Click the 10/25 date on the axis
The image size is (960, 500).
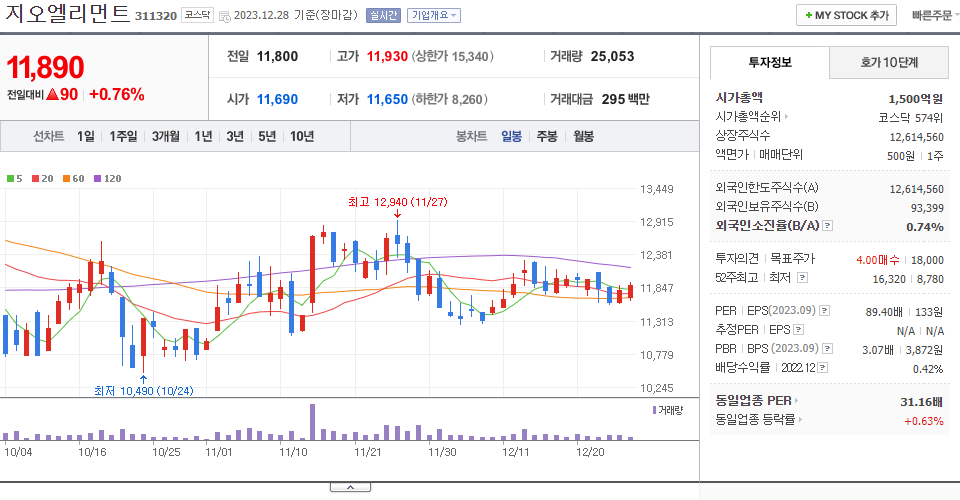tap(166, 452)
